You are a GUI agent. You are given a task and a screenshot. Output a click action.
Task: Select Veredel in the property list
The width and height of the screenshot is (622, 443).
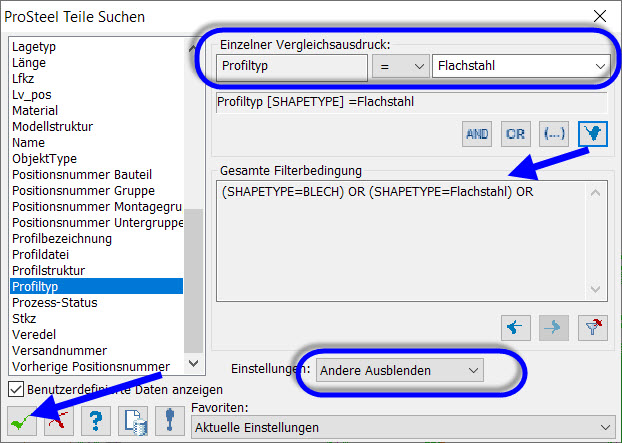coord(96,334)
